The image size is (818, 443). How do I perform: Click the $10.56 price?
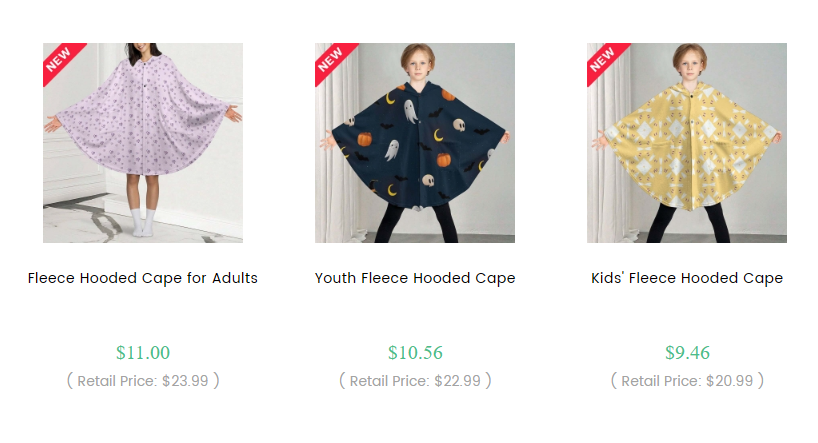(415, 352)
